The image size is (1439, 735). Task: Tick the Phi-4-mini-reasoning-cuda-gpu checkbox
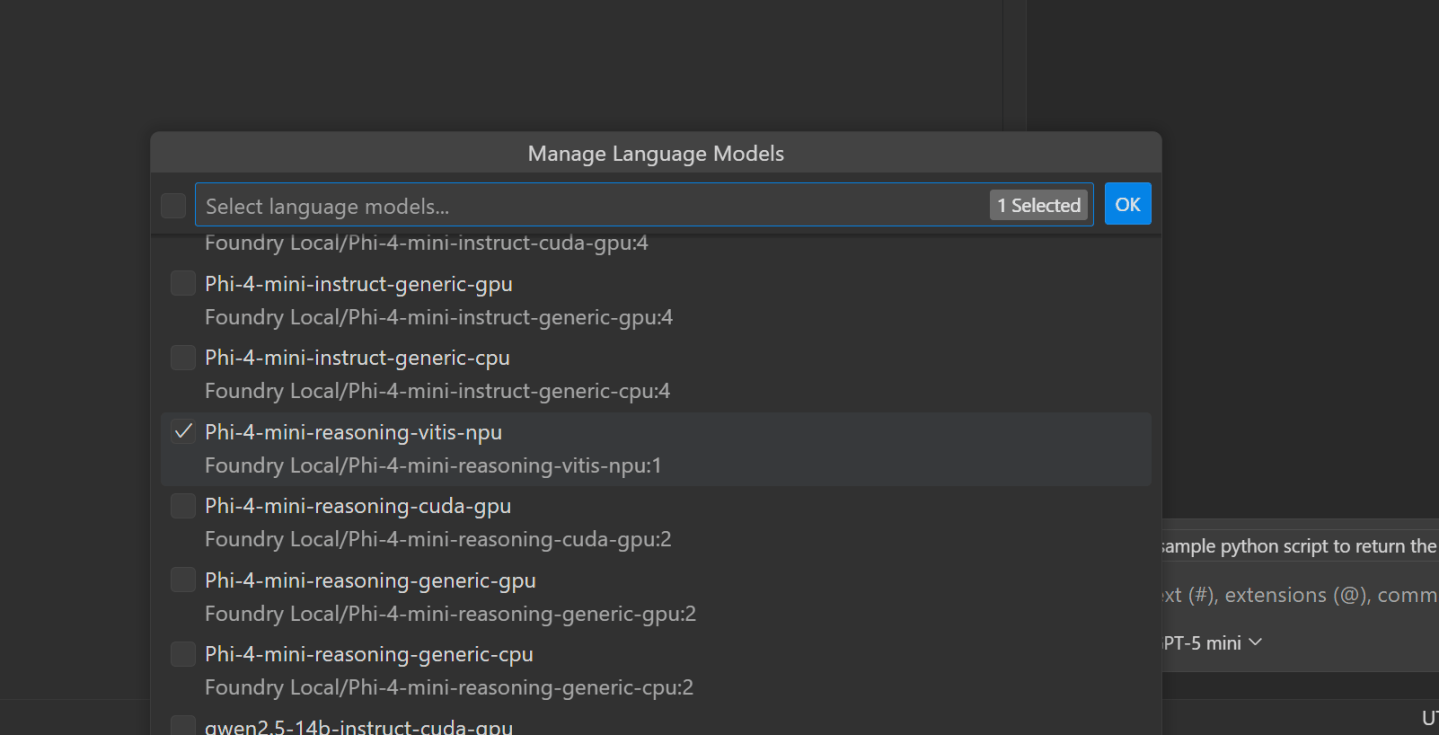click(x=183, y=506)
